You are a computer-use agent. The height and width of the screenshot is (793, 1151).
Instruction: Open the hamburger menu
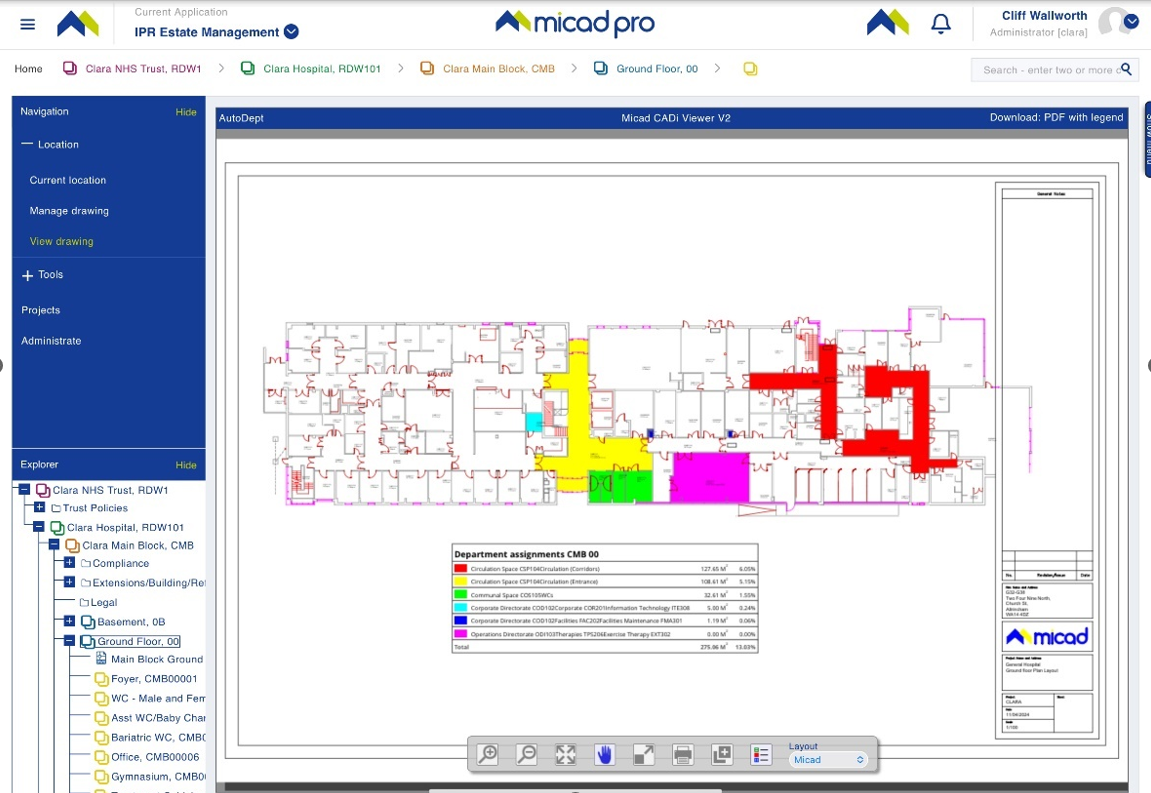pyautogui.click(x=28, y=24)
